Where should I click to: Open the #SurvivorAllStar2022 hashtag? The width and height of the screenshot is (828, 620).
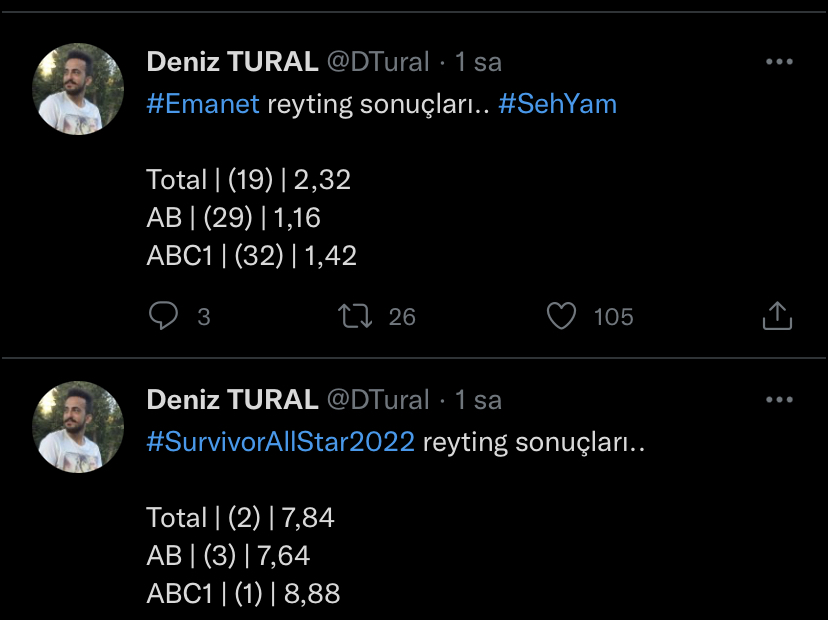[280, 442]
